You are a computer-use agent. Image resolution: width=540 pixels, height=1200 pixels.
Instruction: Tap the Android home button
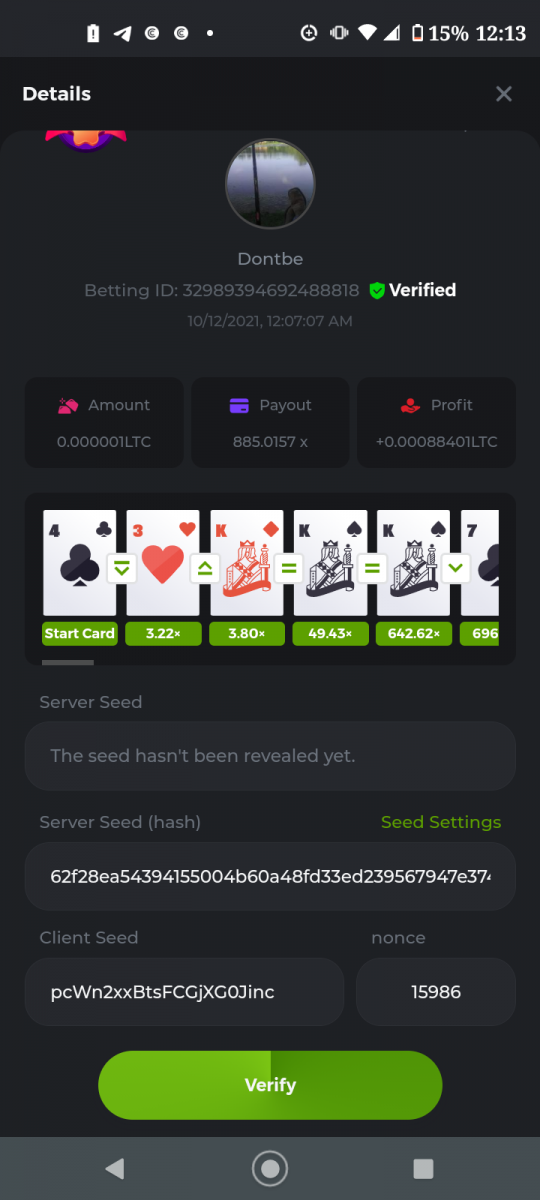coord(270,1168)
